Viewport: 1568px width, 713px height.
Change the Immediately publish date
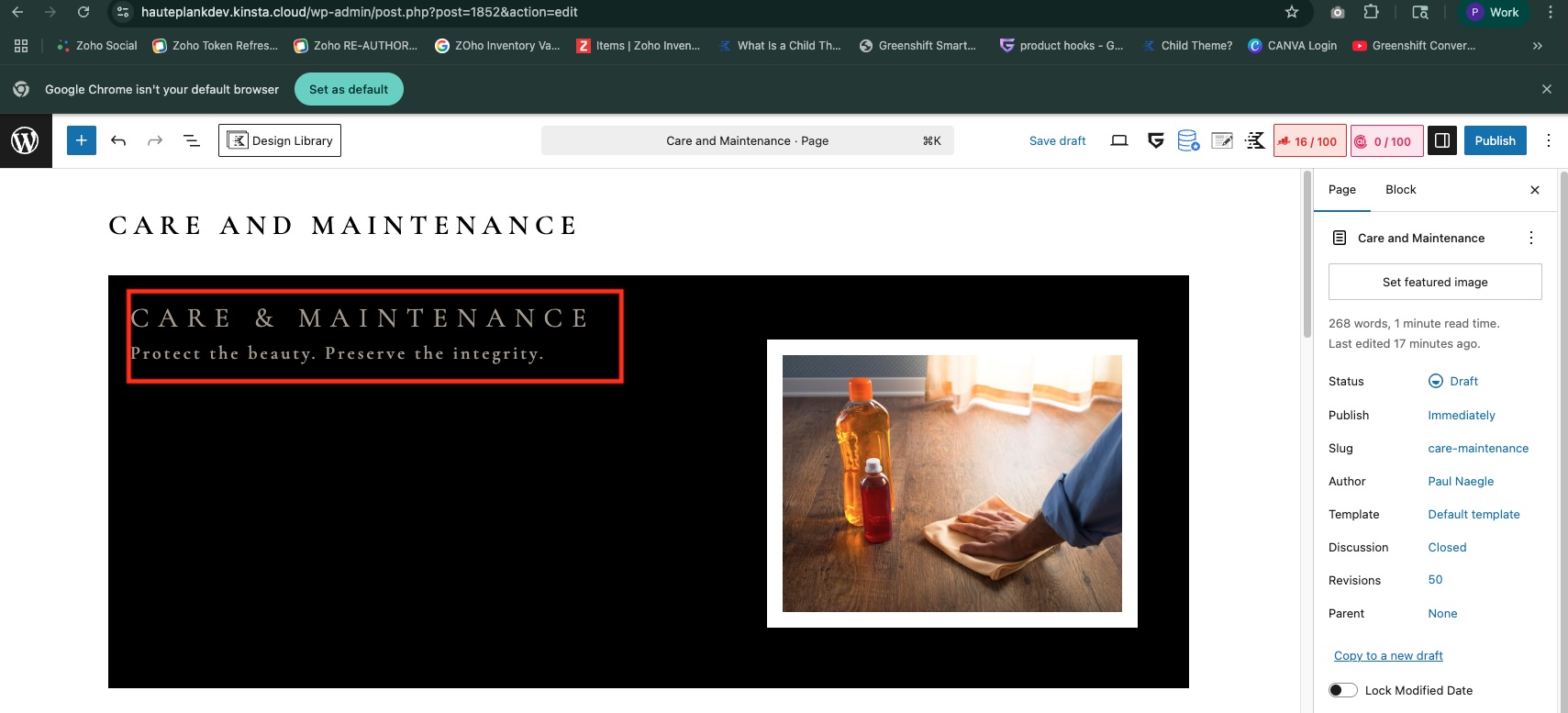(1462, 415)
